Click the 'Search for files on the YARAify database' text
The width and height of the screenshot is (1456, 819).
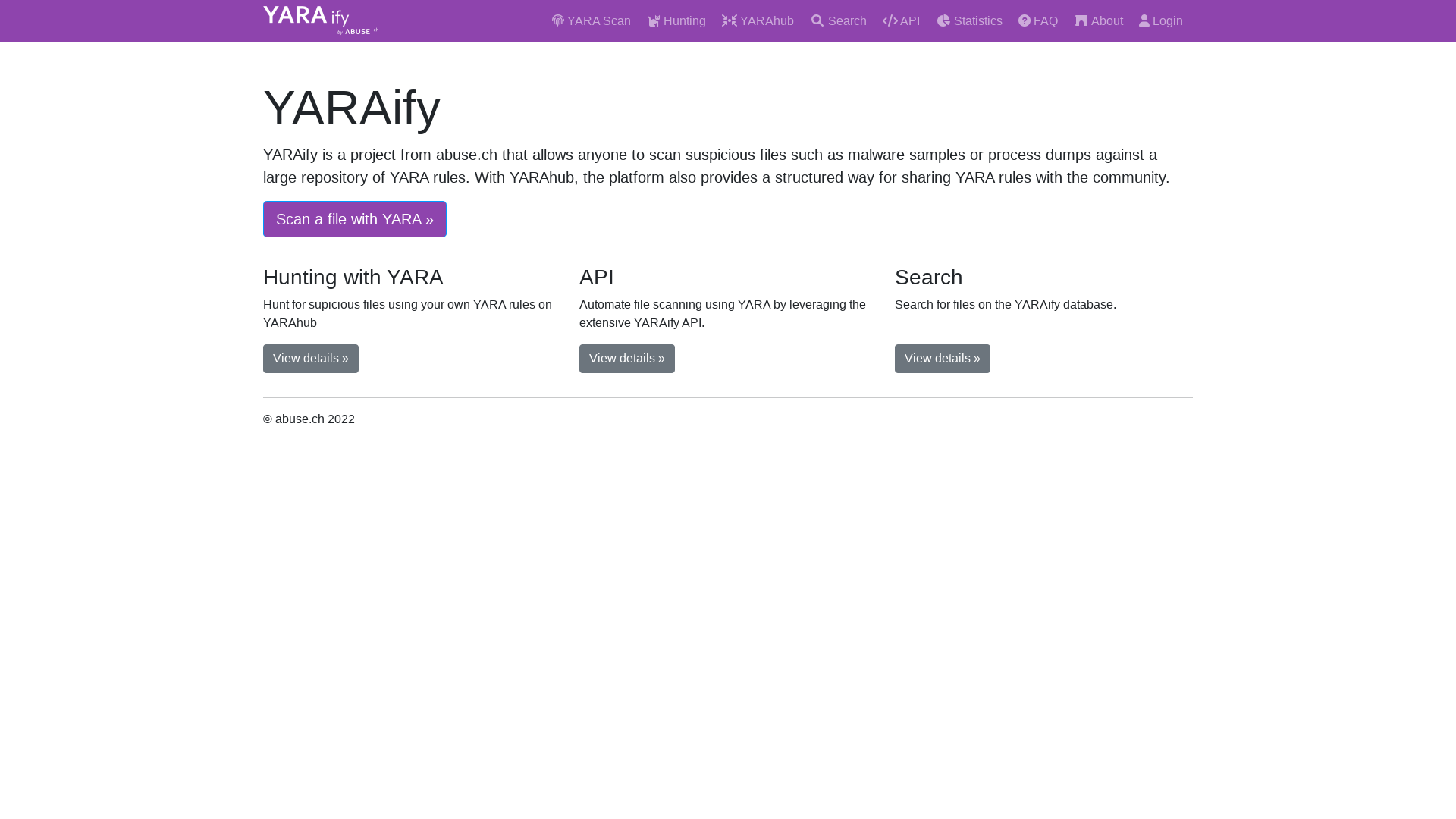[x=1006, y=305]
